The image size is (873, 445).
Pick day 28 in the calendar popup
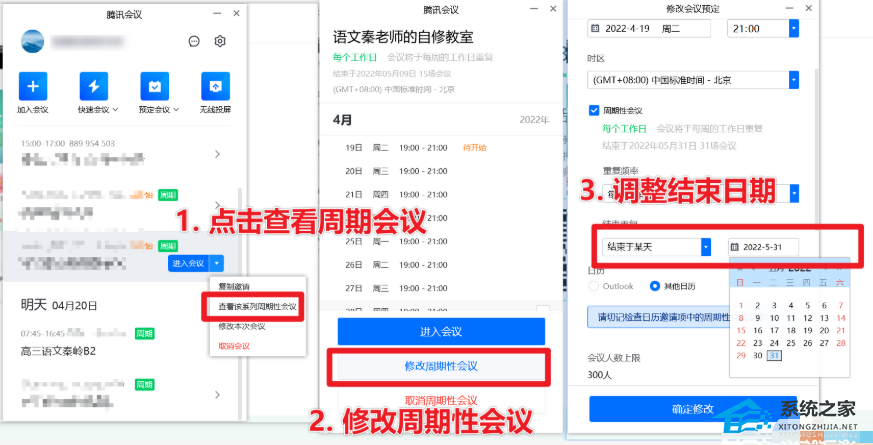(x=841, y=343)
